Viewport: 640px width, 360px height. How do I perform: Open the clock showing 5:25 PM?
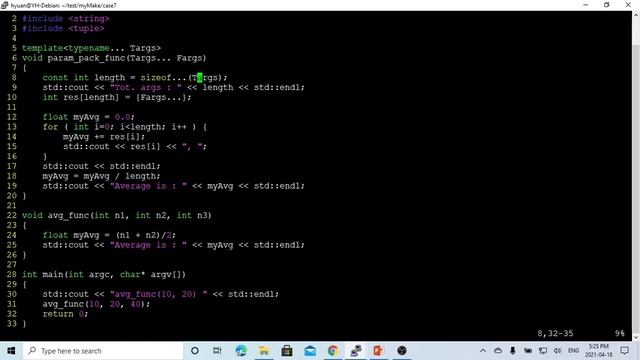click(599, 351)
